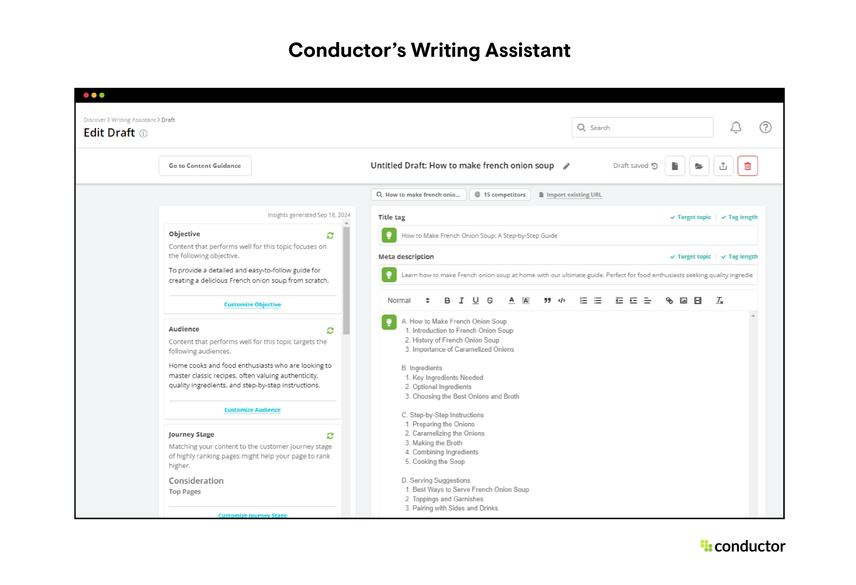The image size is (856, 585).
Task: Click the Import existing URL link
Action: (574, 195)
